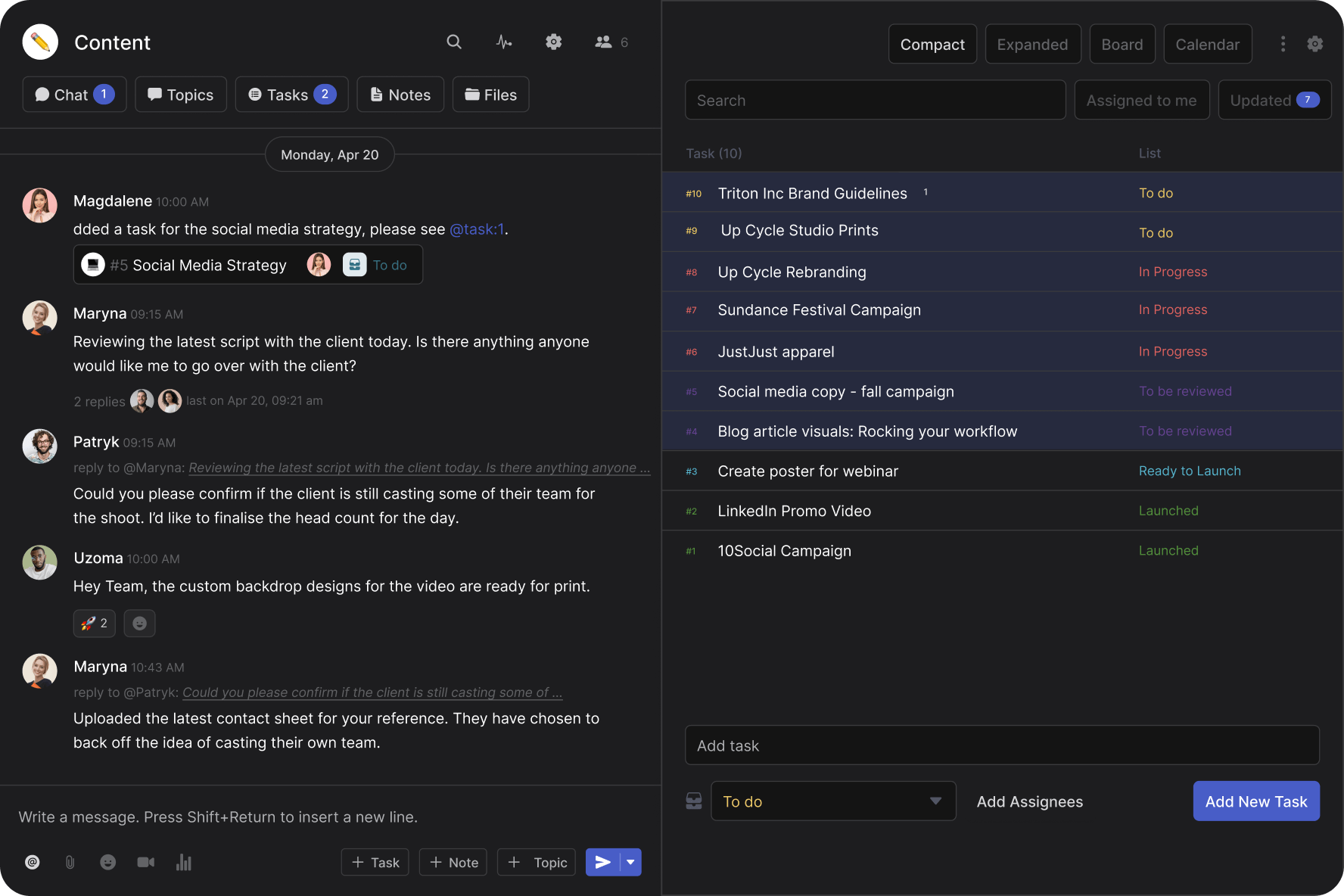
Task: Toggle the Updated tasks filter
Action: pos(1274,101)
